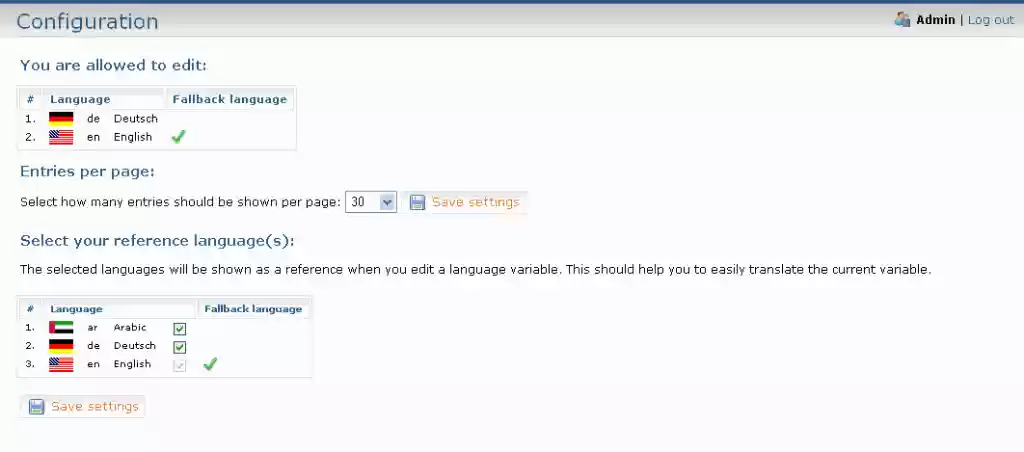The image size is (1024, 452).
Task: Log out of the Admin account
Action: coord(991,20)
